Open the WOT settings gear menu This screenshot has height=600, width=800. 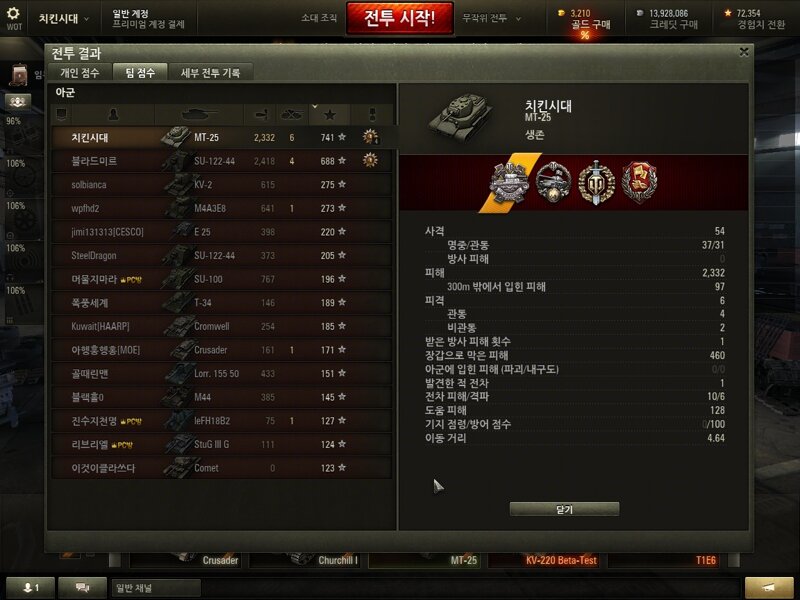(x=14, y=17)
